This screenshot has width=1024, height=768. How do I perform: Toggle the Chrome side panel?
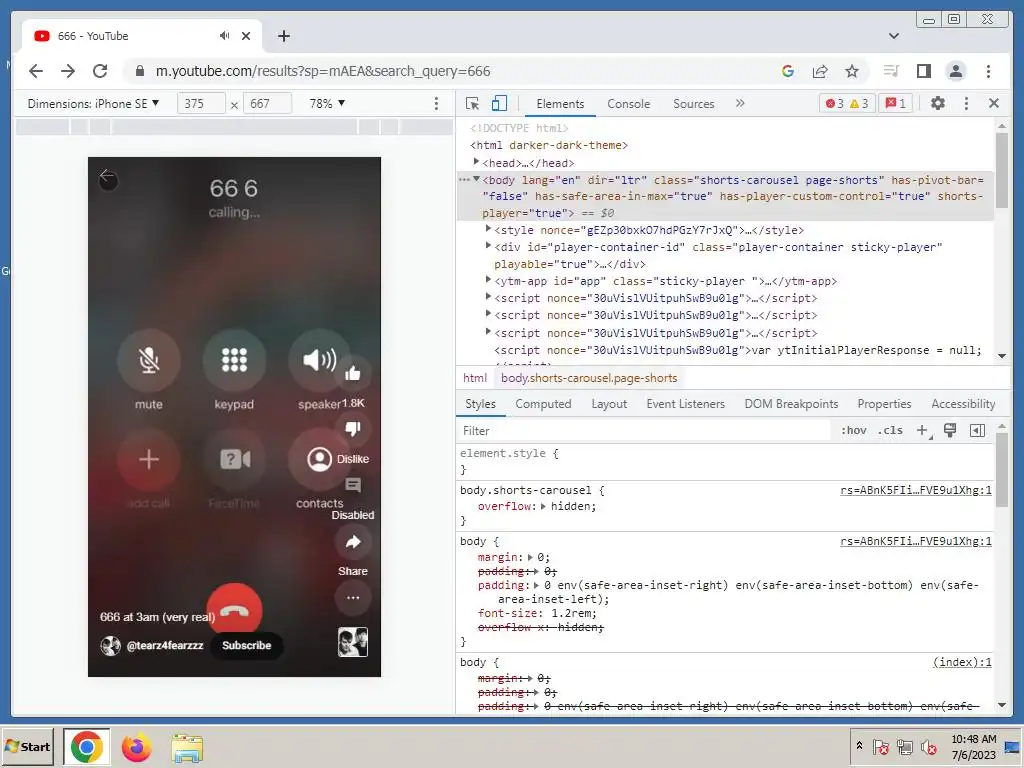pos(923,71)
